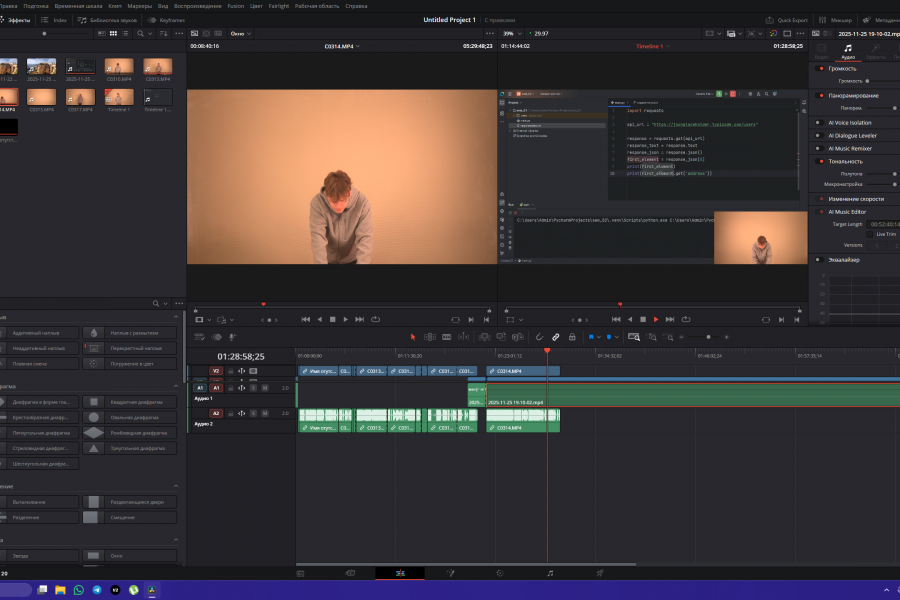Open the Keyframes panel button
The width and height of the screenshot is (900, 600).
coord(166,20)
